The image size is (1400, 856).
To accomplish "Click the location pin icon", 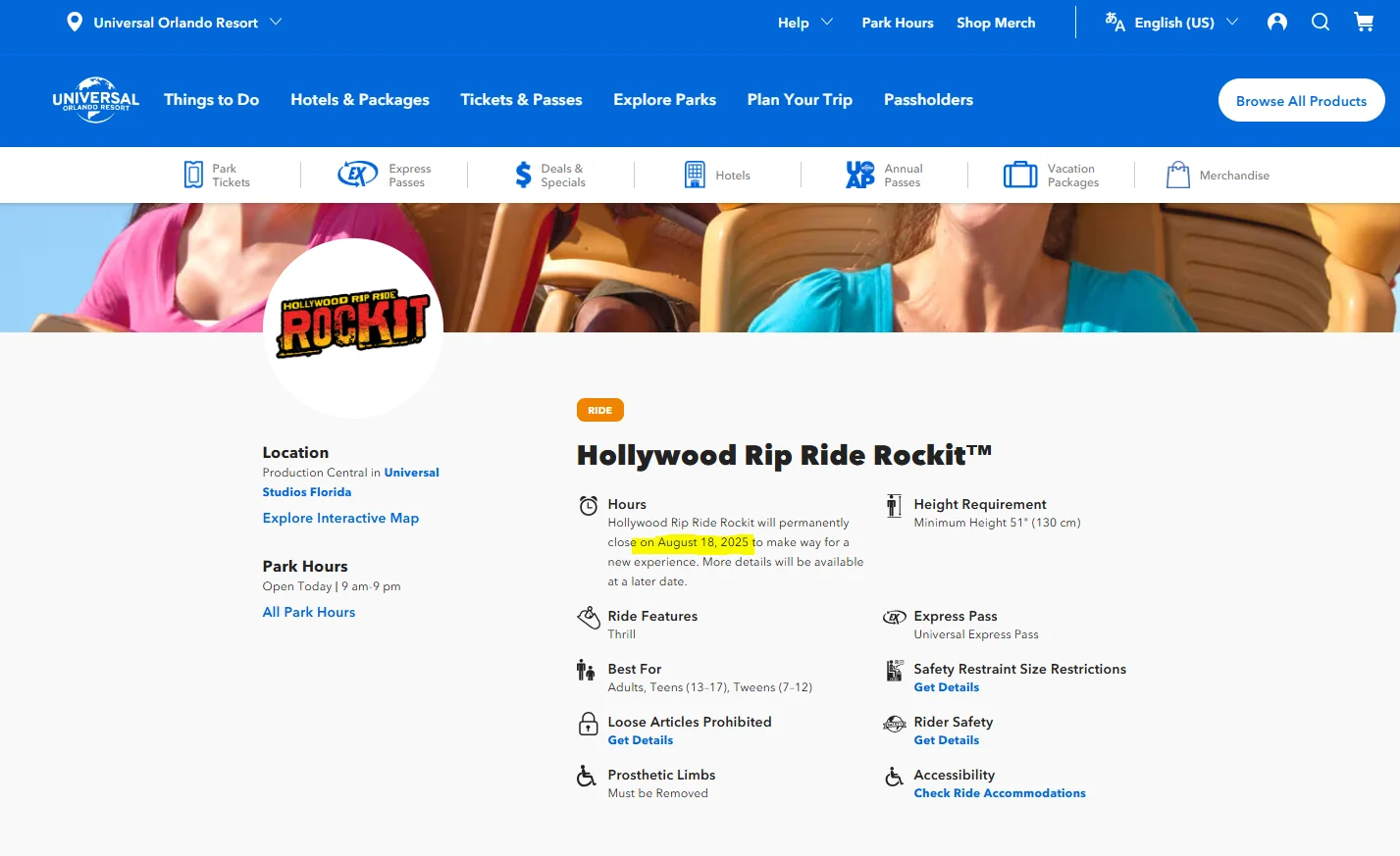I will 75,22.
